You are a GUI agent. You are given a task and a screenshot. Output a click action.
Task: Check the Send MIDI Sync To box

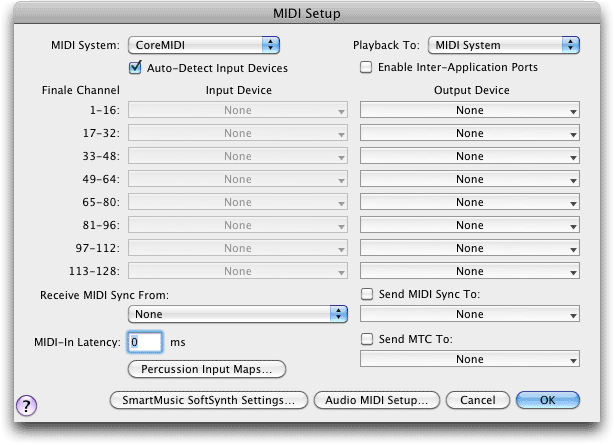[x=367, y=294]
